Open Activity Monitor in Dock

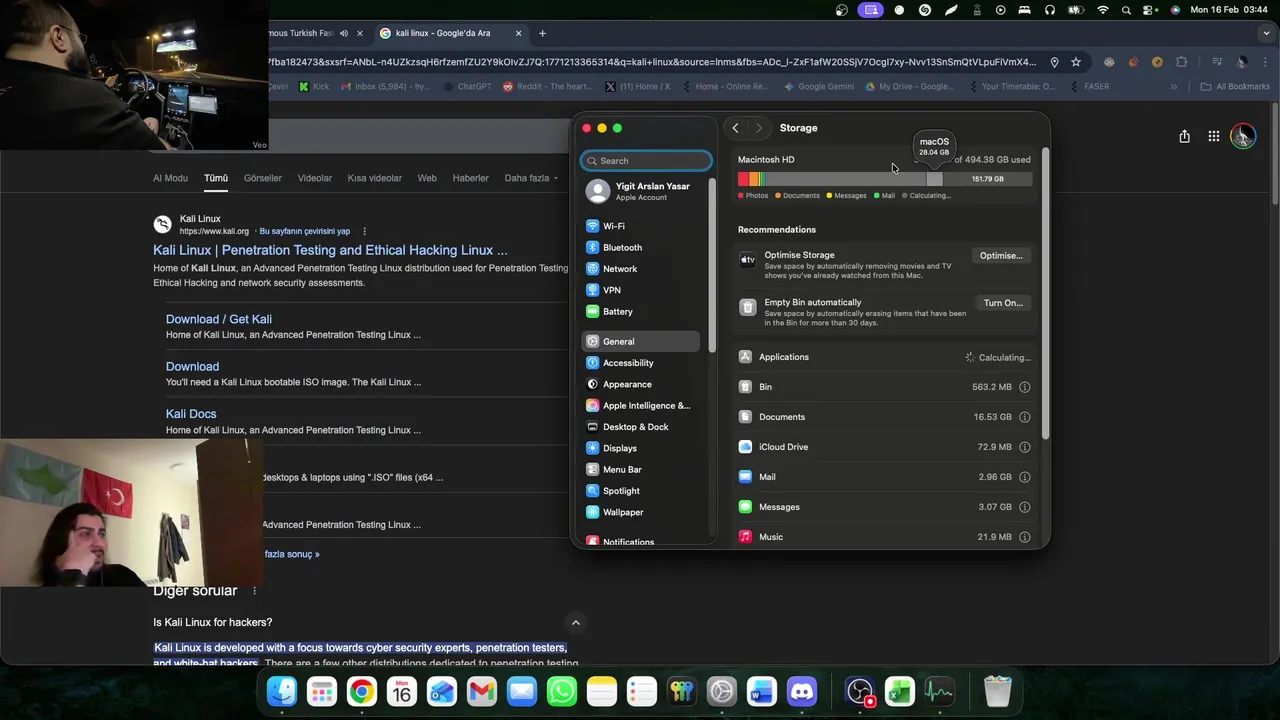(940, 691)
